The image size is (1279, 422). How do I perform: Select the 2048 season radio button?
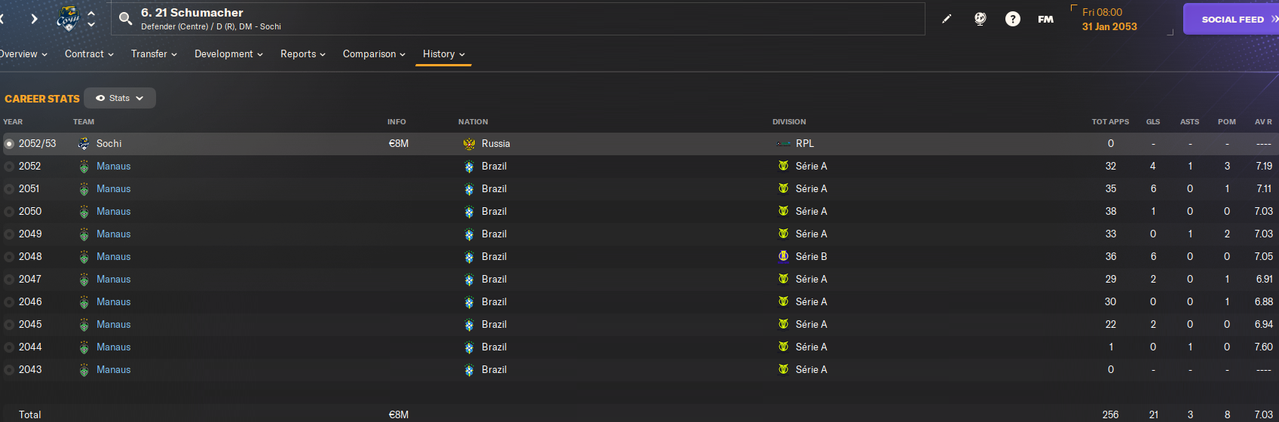pos(10,256)
